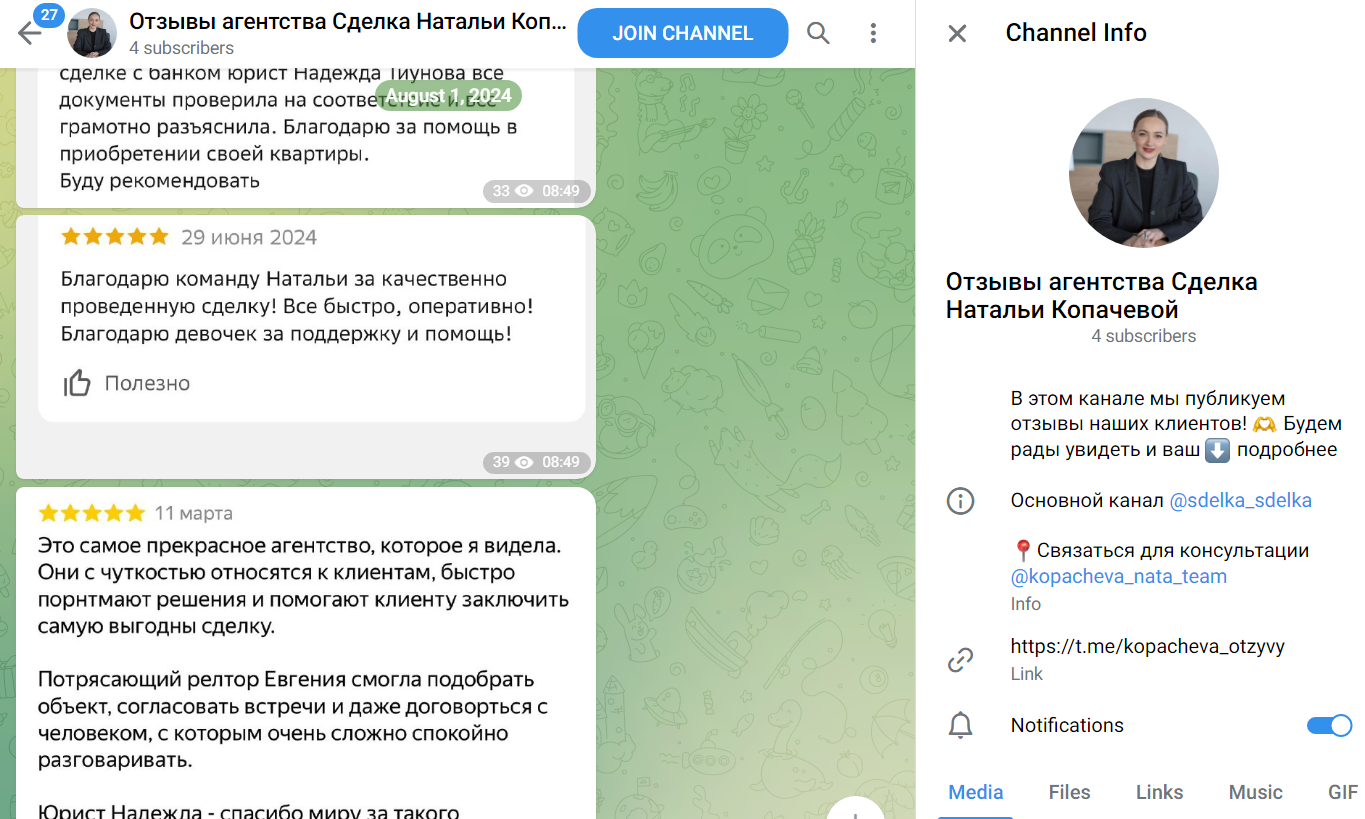Click the info circle icon
The image size is (1365, 819).
pyautogui.click(x=960, y=501)
